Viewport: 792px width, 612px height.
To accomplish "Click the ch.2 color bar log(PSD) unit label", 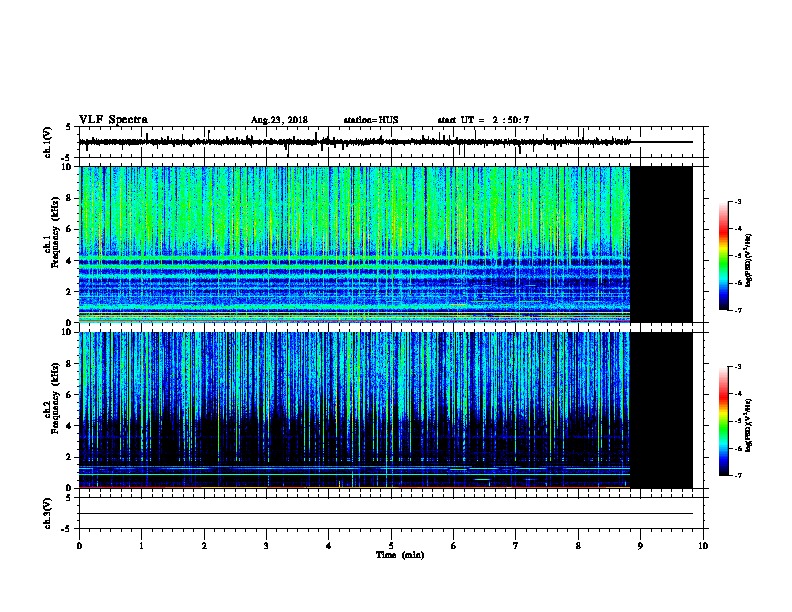I will pyautogui.click(x=748, y=425).
